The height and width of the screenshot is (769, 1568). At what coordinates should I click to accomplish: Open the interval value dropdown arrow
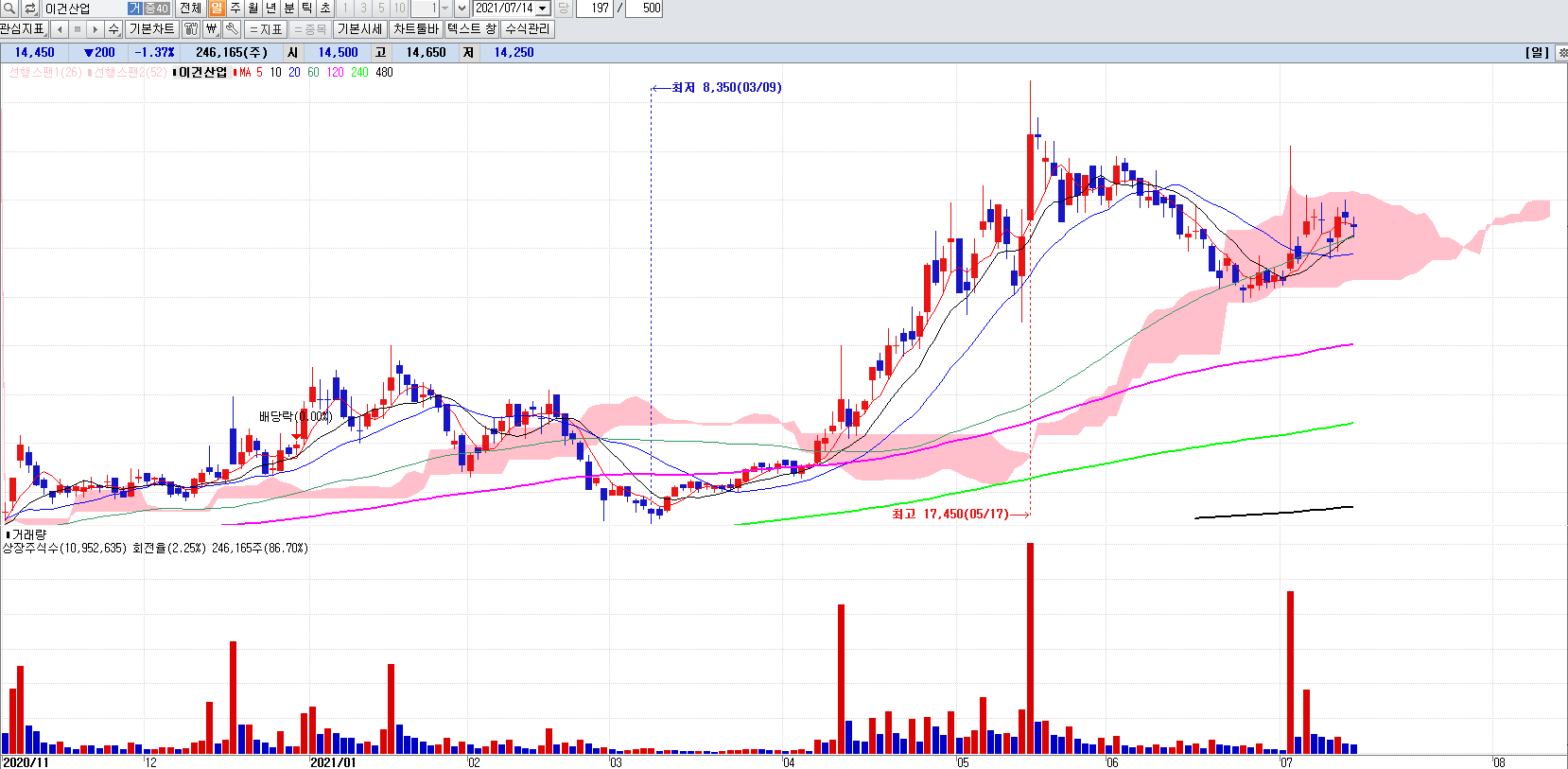click(x=445, y=9)
